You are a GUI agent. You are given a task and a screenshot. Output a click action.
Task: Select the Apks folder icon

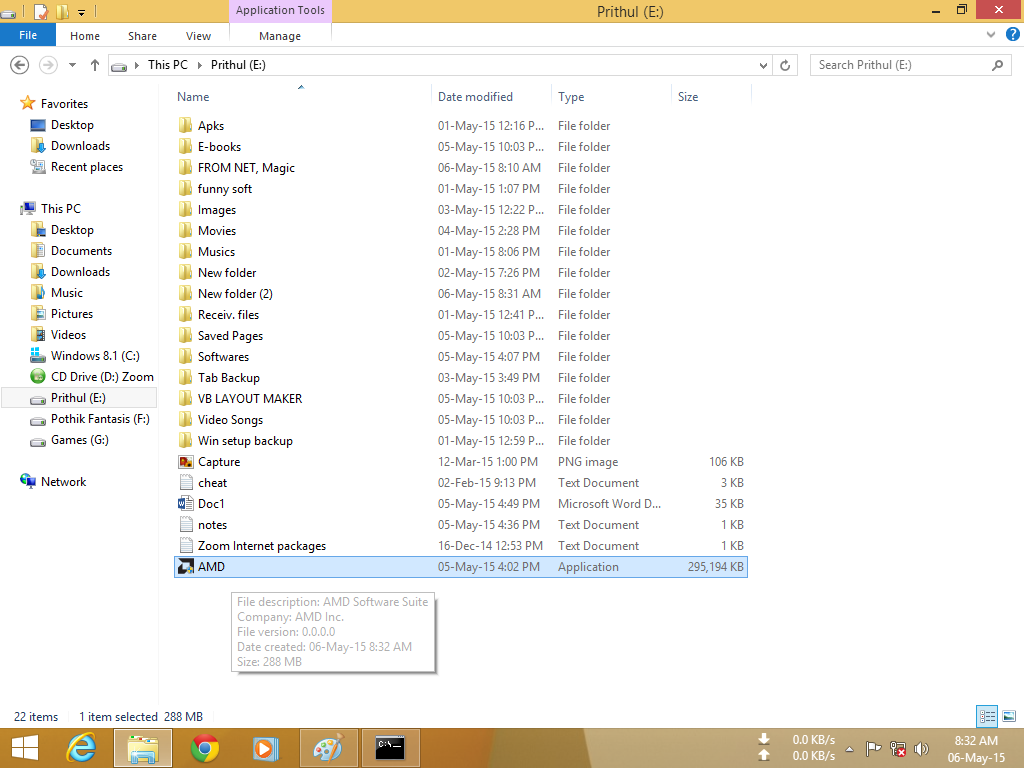[x=185, y=125]
